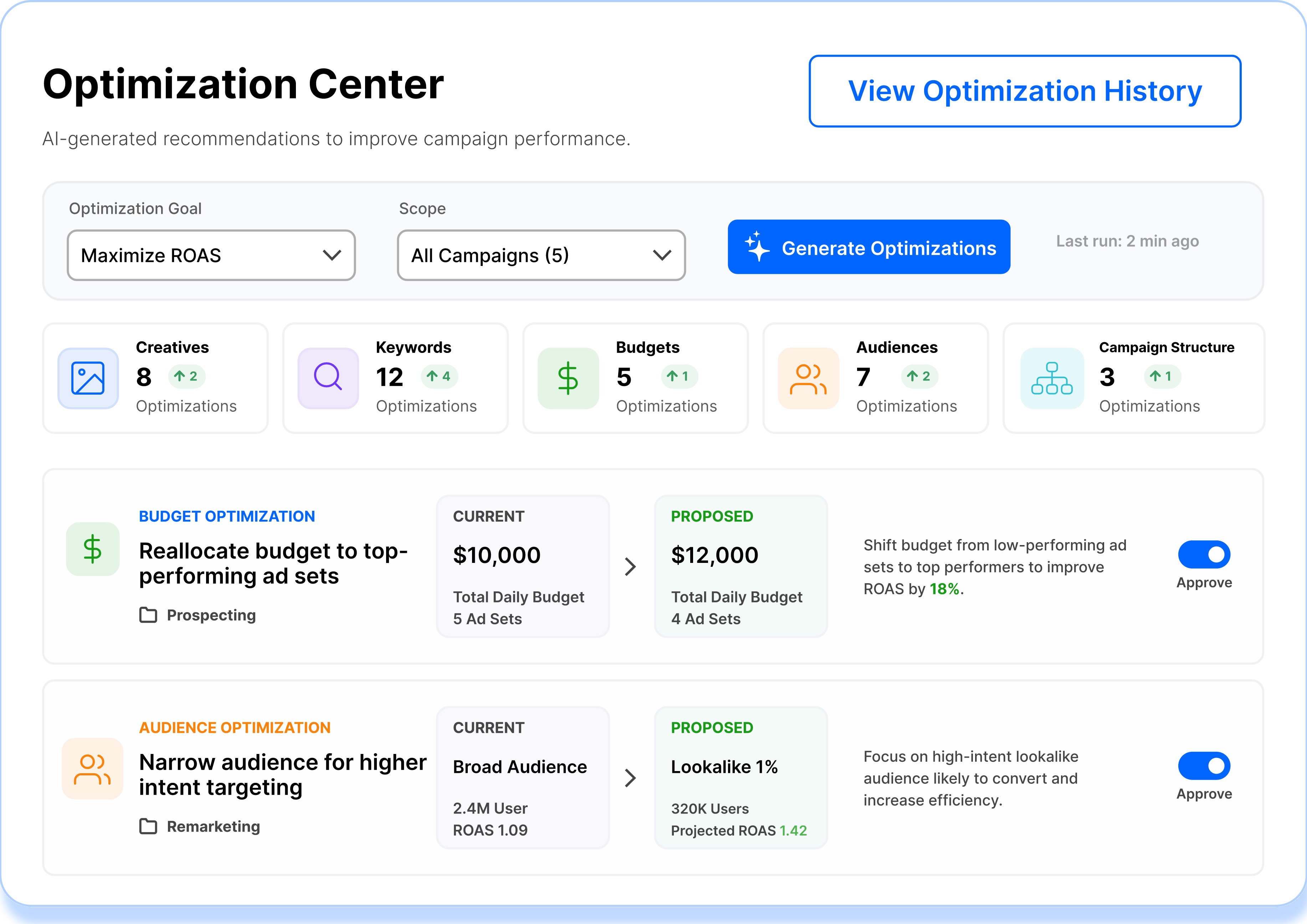
Task: Click the '5 Ad Sets' current text
Action: point(487,619)
